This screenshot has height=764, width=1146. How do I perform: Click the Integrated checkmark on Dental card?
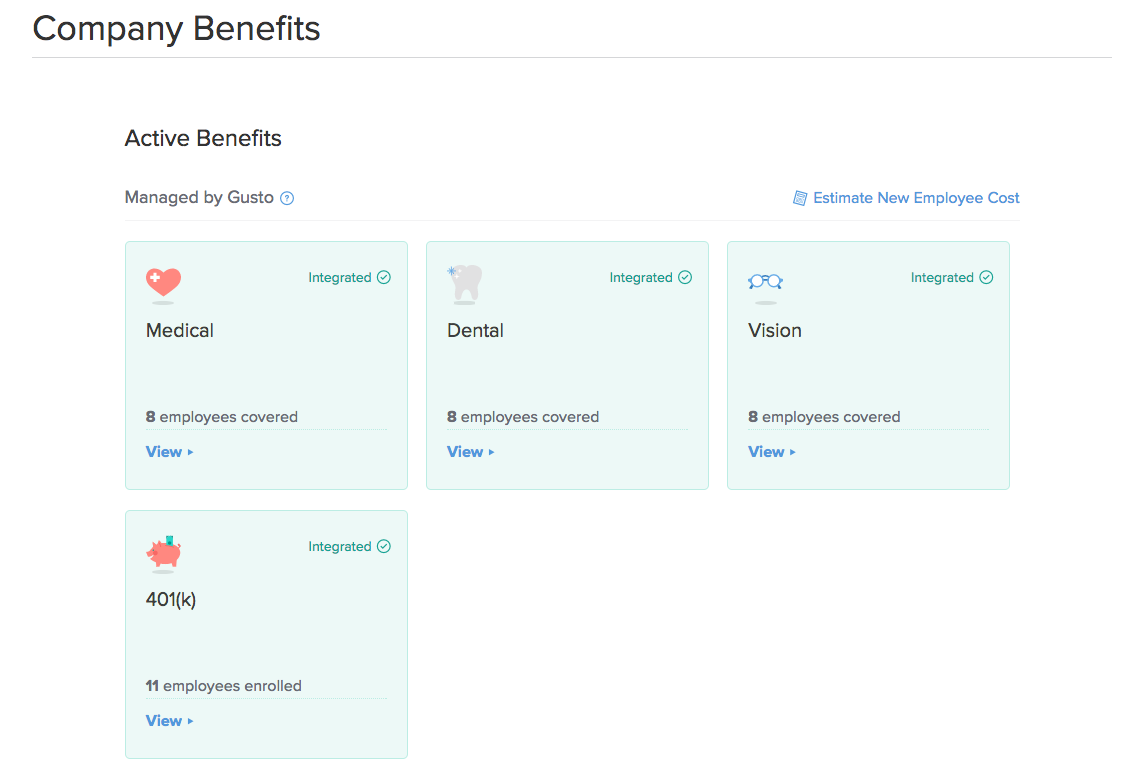pos(685,278)
